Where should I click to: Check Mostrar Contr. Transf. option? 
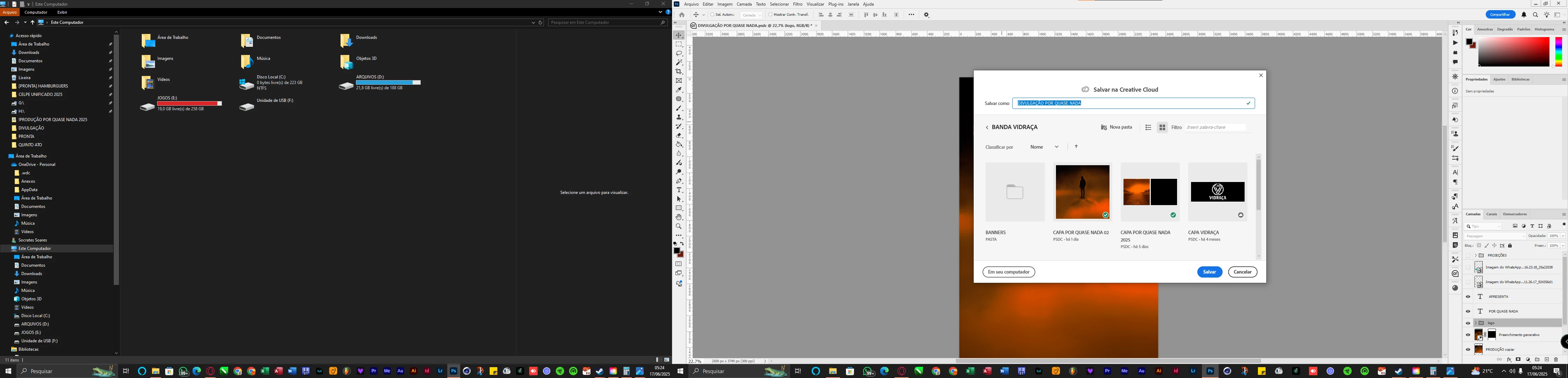pyautogui.click(x=770, y=15)
